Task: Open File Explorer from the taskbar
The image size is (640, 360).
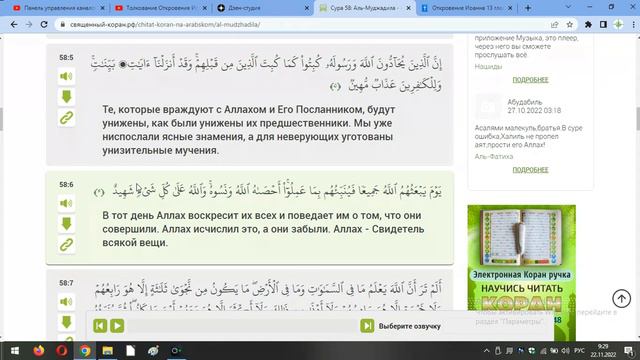Action: pos(108,351)
